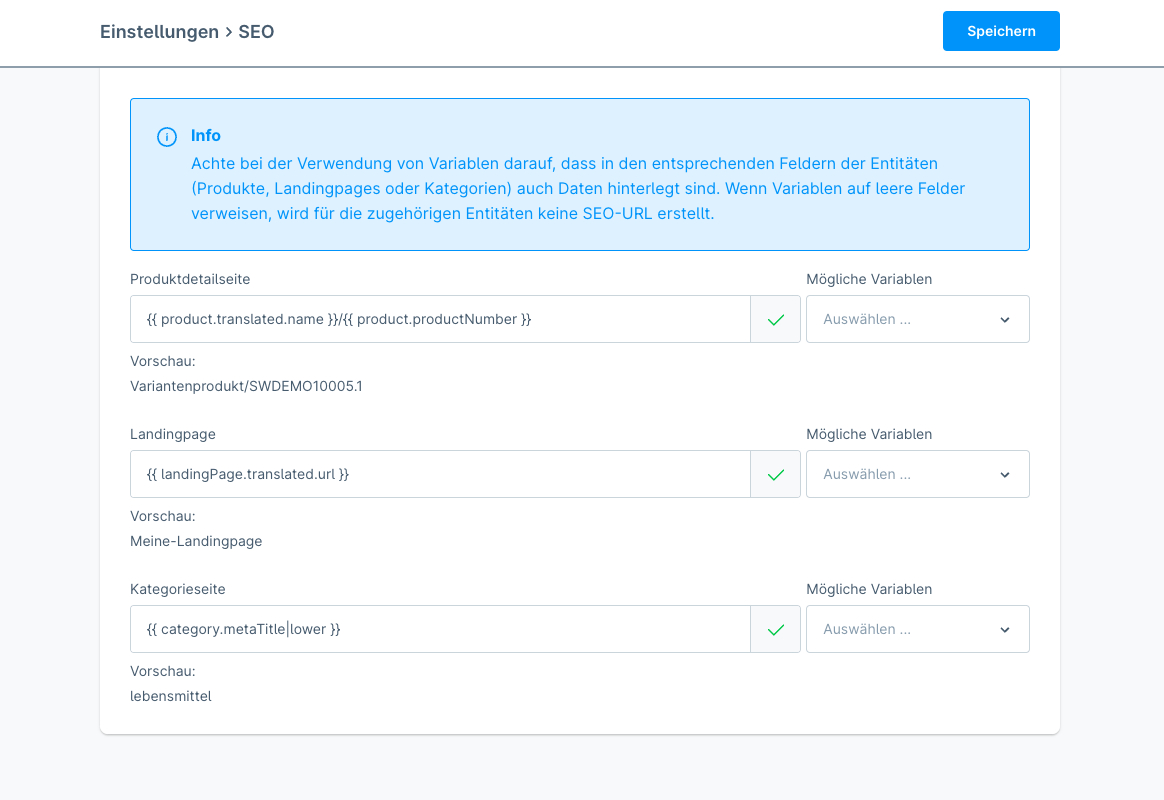Focus the Produktdetailseite URL template field
1164x800 pixels.
click(x=440, y=320)
